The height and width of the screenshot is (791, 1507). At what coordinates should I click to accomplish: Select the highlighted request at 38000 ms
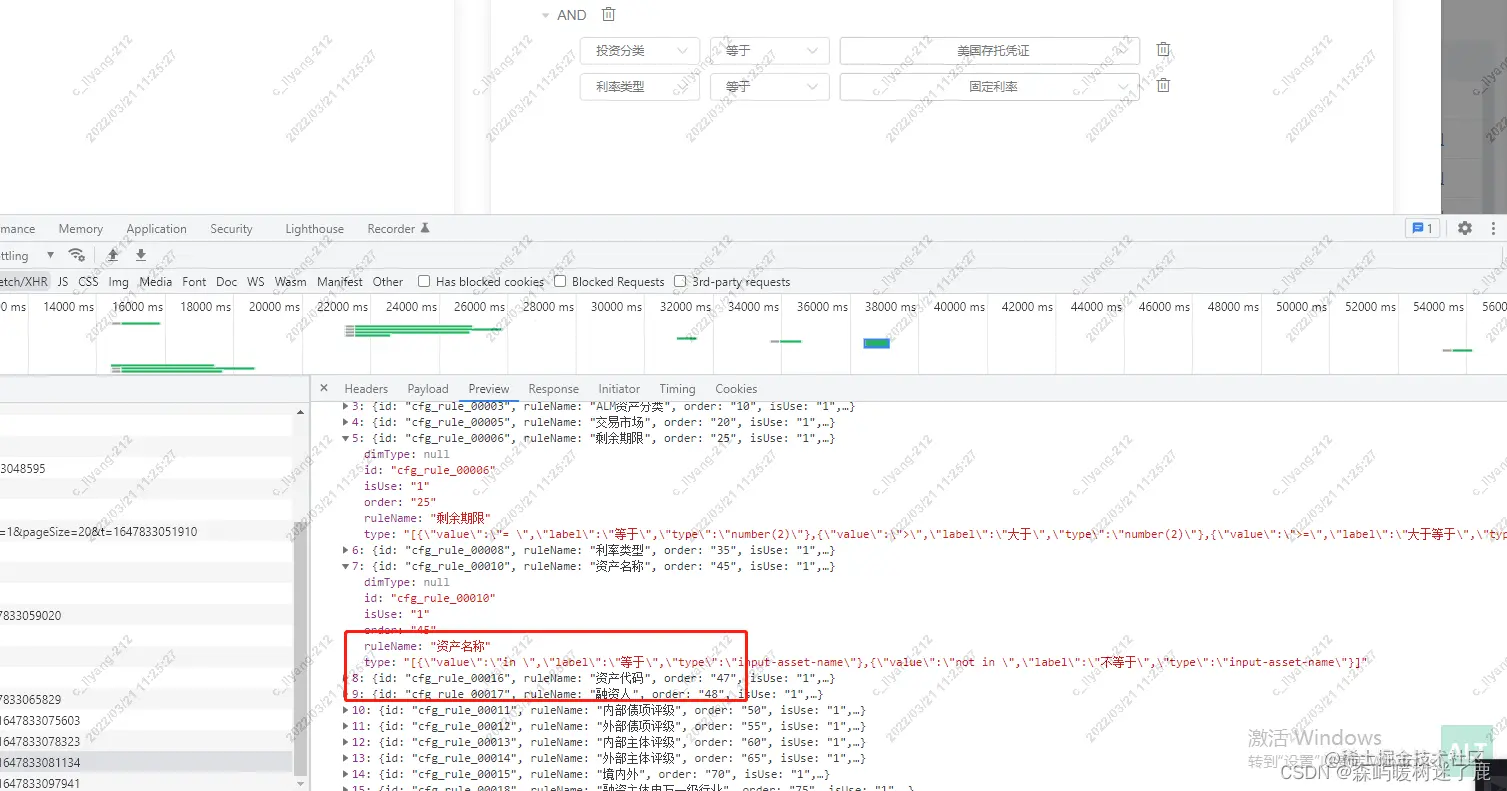pyautogui.click(x=876, y=343)
